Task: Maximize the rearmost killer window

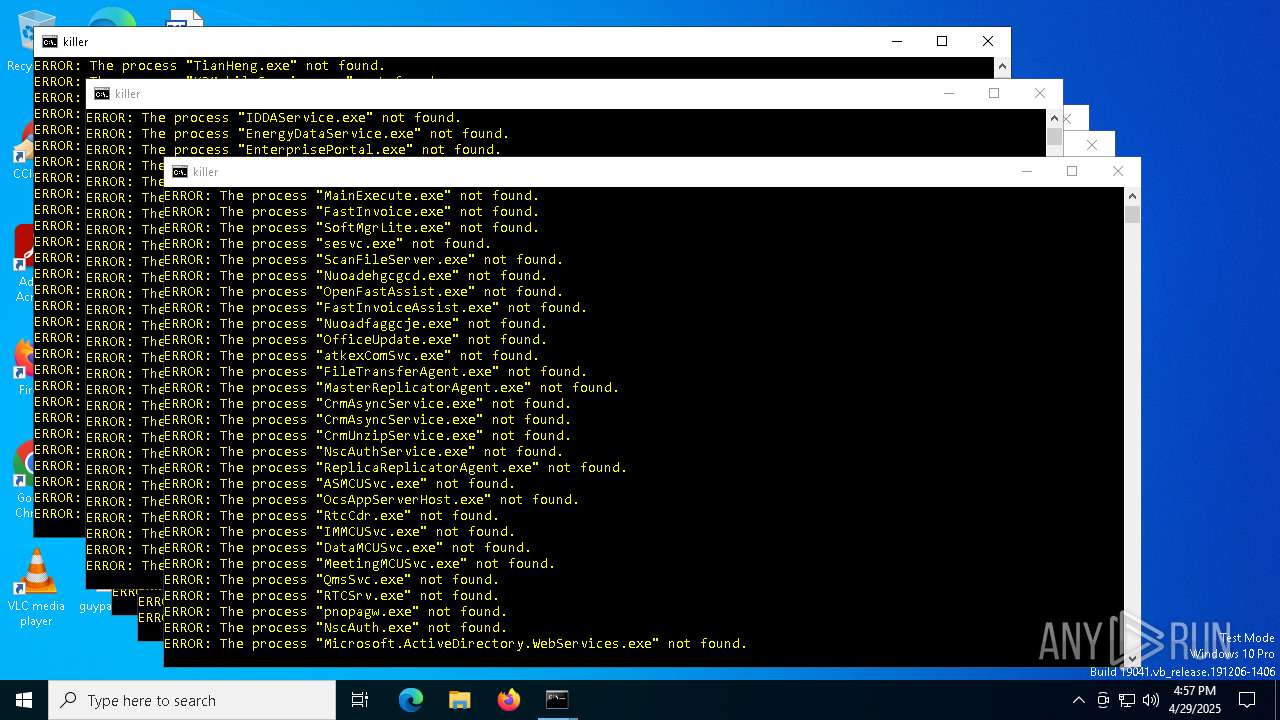Action: (x=942, y=41)
